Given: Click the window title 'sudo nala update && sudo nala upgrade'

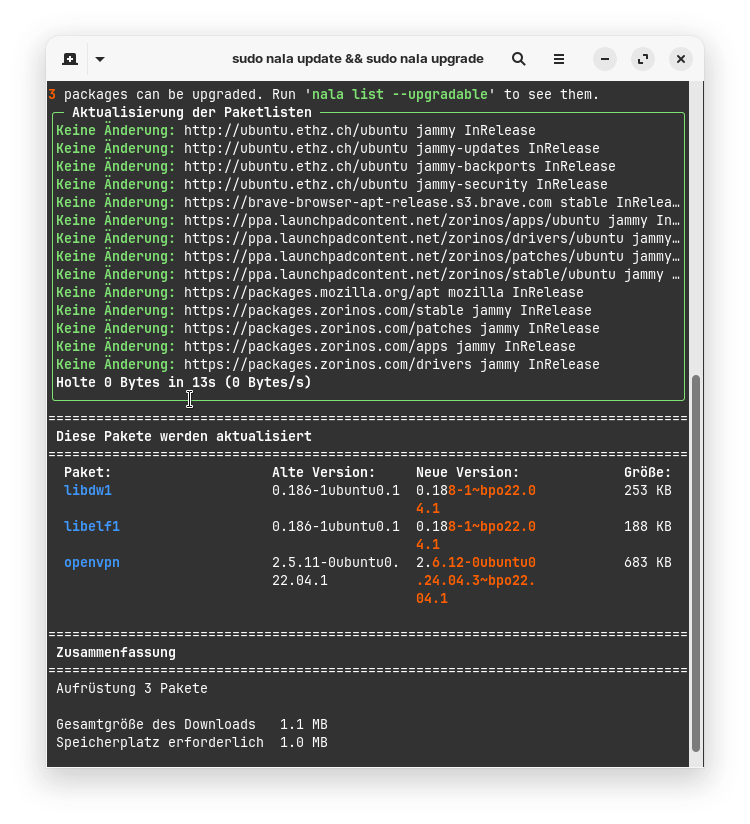Looking at the screenshot, I should (357, 59).
